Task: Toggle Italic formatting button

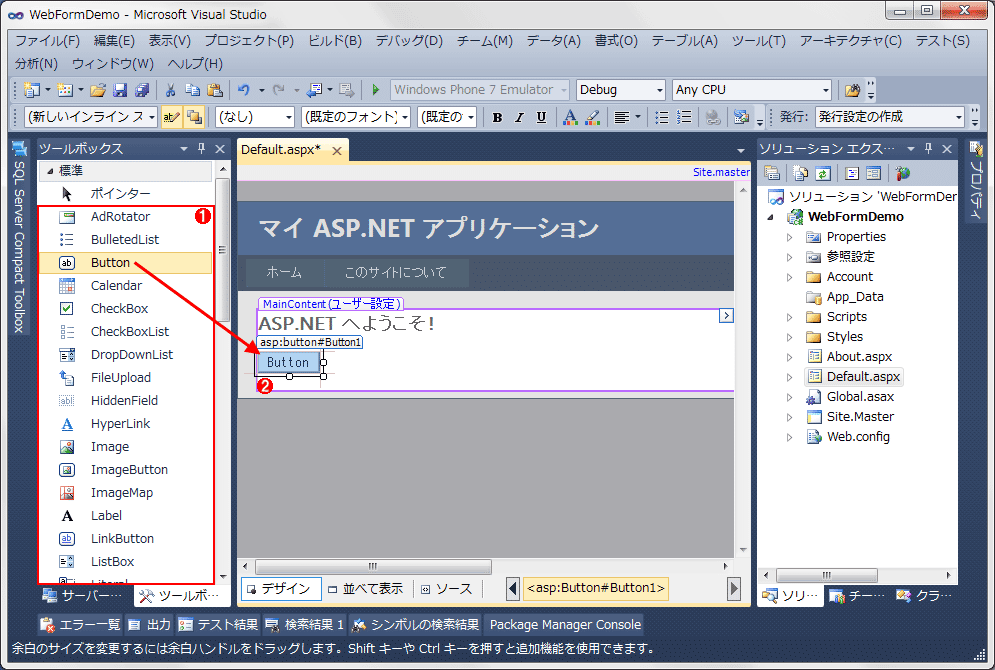Action: click(519, 117)
